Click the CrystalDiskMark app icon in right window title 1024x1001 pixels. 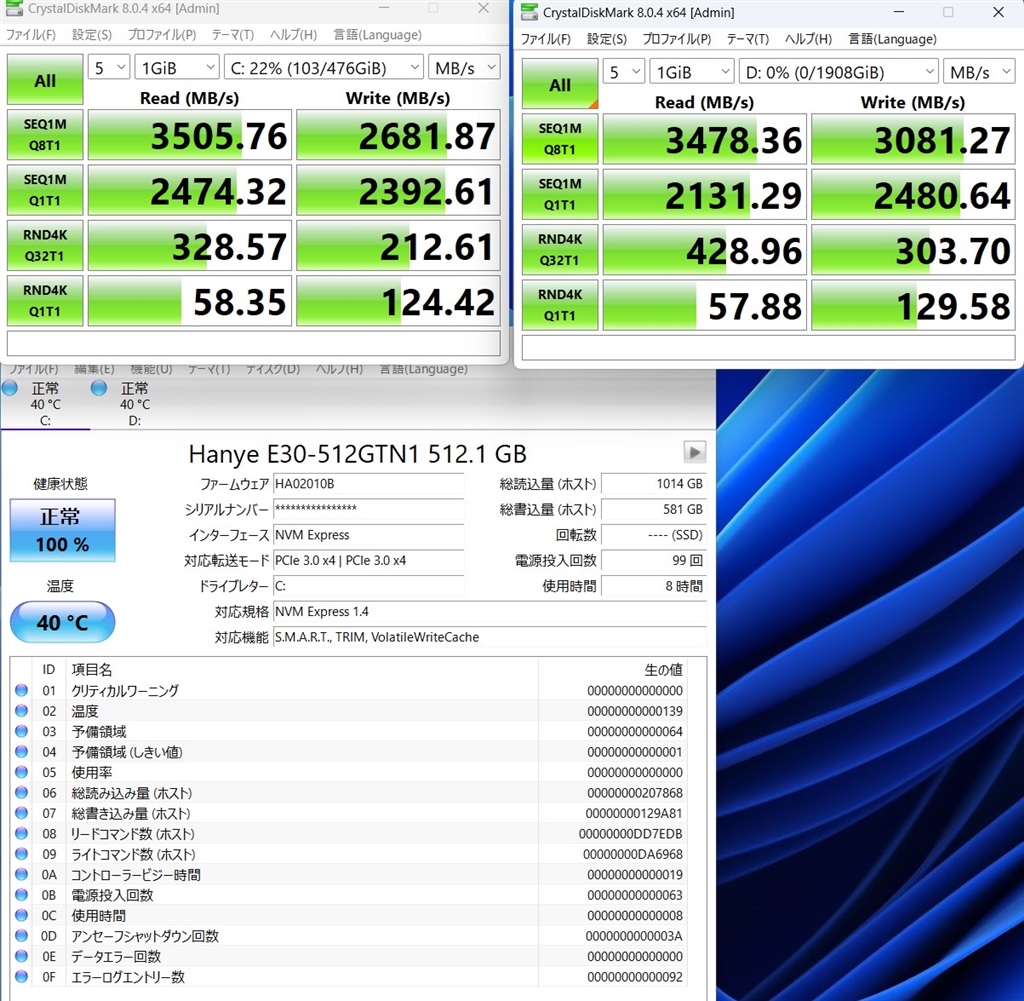(x=530, y=12)
